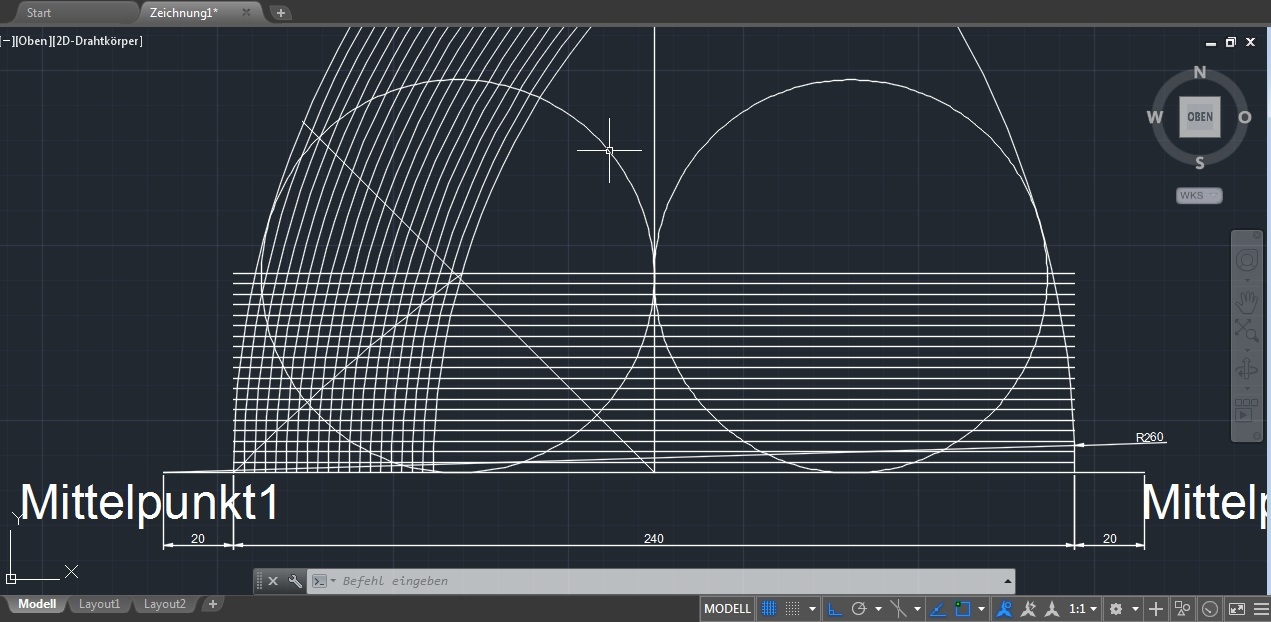1271x622 pixels.
Task: Open object snap settings dropdown
Action: pyautogui.click(x=981, y=608)
